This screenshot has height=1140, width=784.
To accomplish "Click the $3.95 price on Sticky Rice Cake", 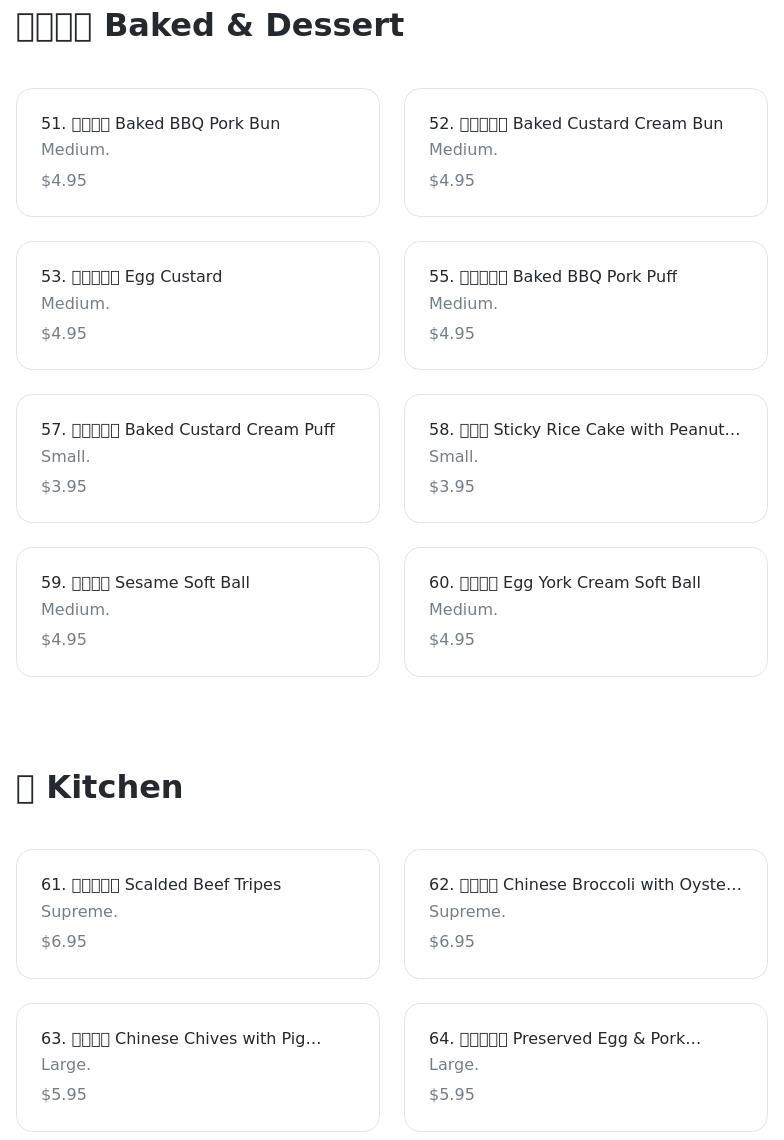I will pos(452,487).
